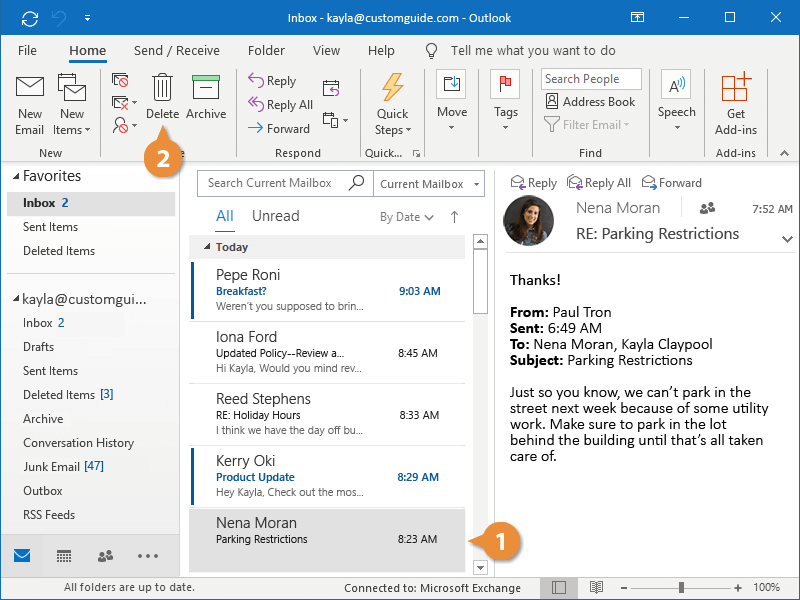
Task: Open Deleted Items under Favorites
Action: point(59,251)
